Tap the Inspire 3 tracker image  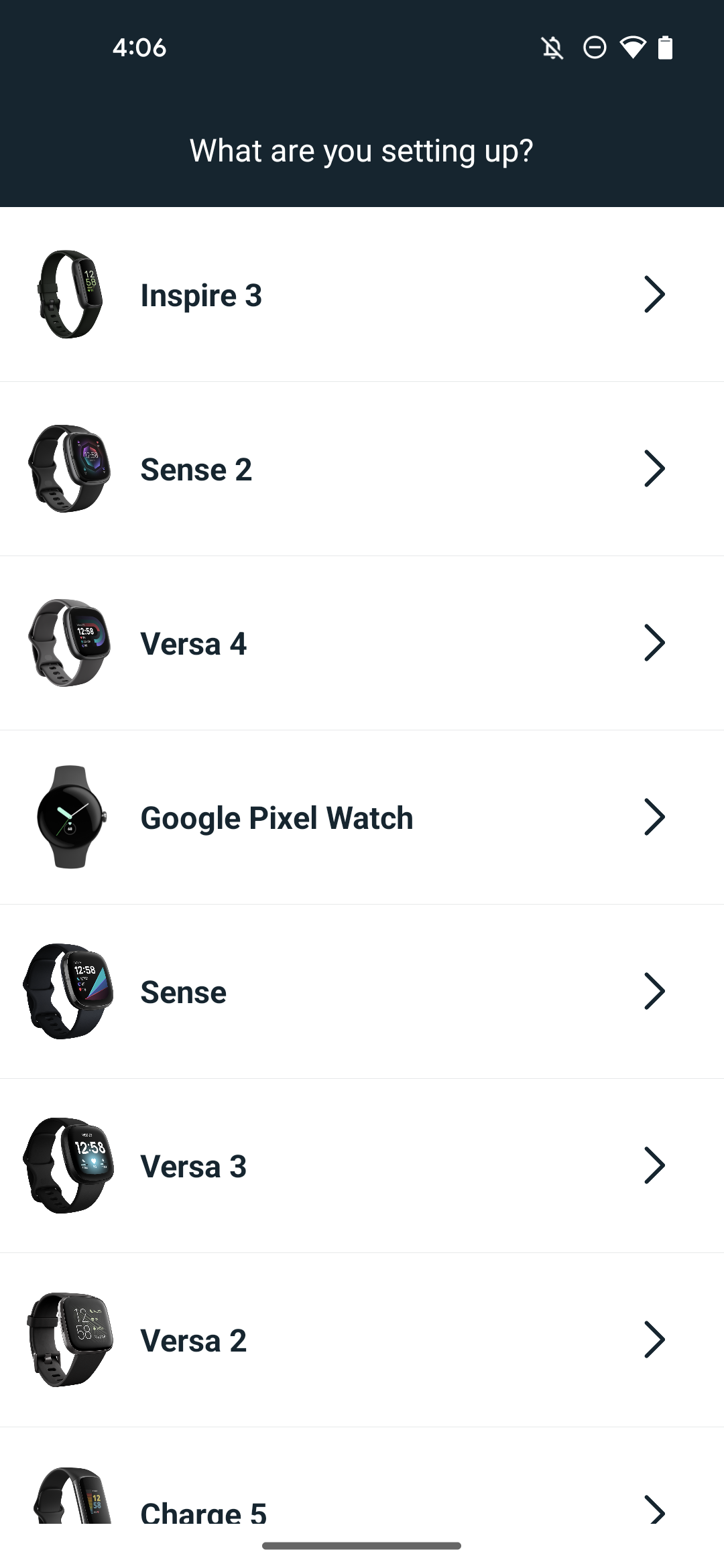click(70, 294)
